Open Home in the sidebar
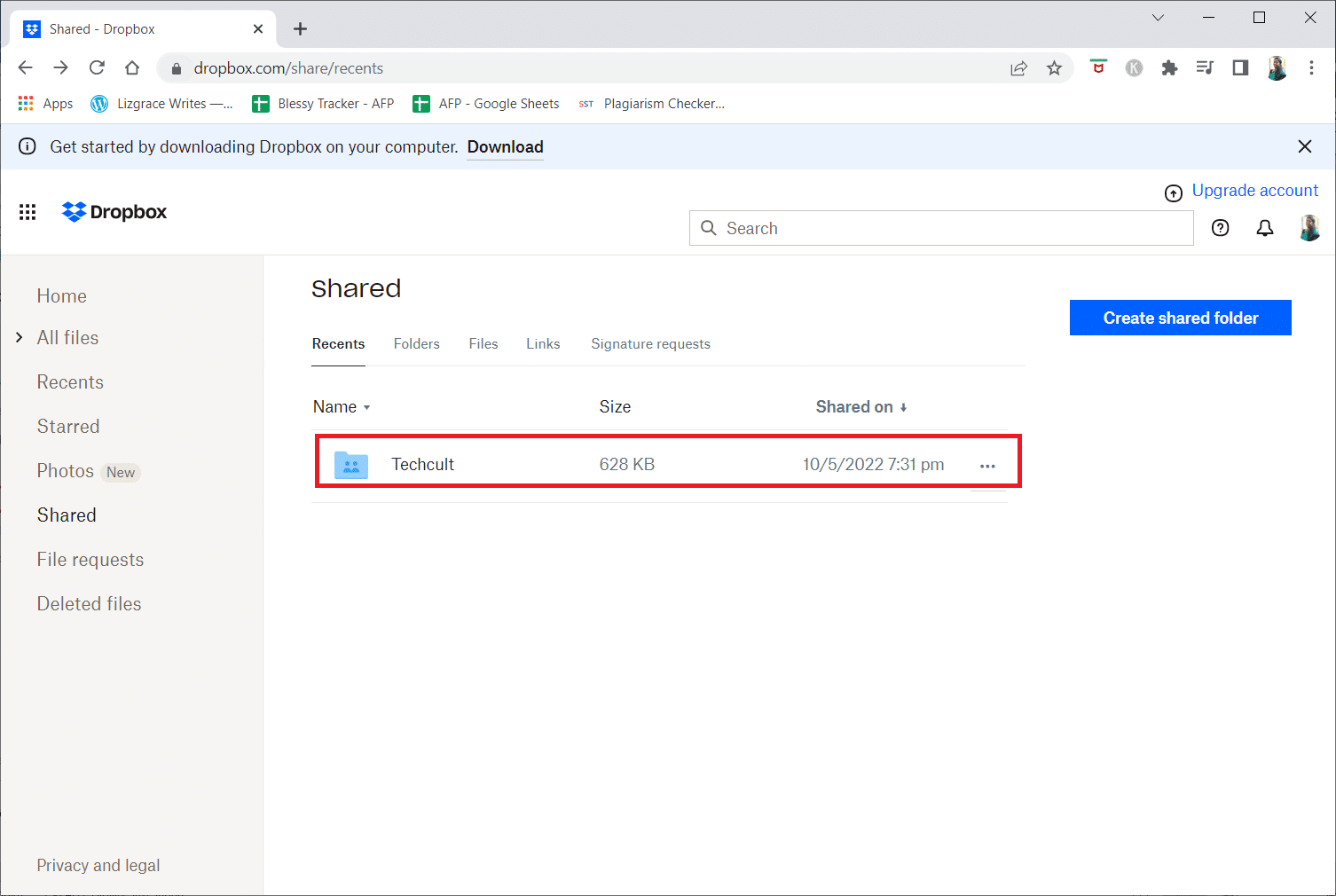This screenshot has width=1336, height=896. click(x=62, y=296)
